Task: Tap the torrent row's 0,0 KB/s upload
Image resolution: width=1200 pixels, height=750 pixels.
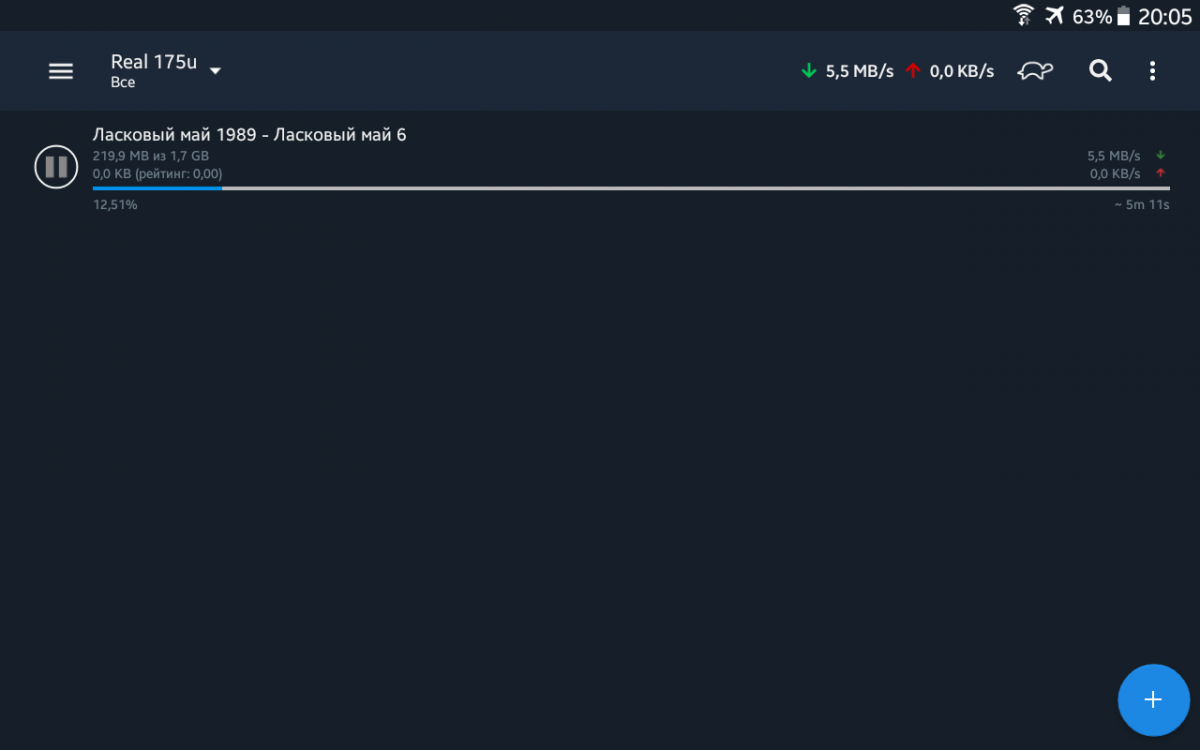Action: click(1115, 174)
